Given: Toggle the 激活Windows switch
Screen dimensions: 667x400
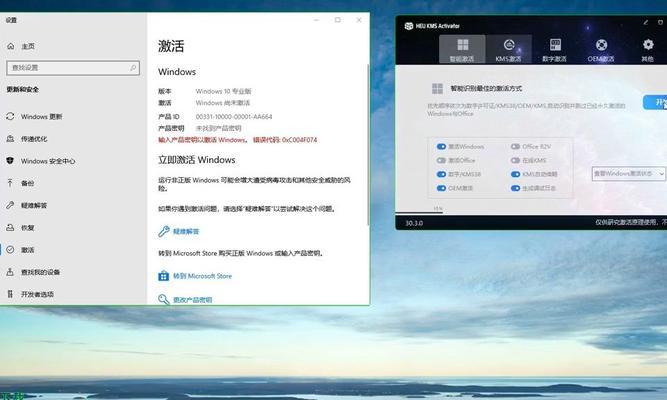Looking at the screenshot, I should coord(441,146).
